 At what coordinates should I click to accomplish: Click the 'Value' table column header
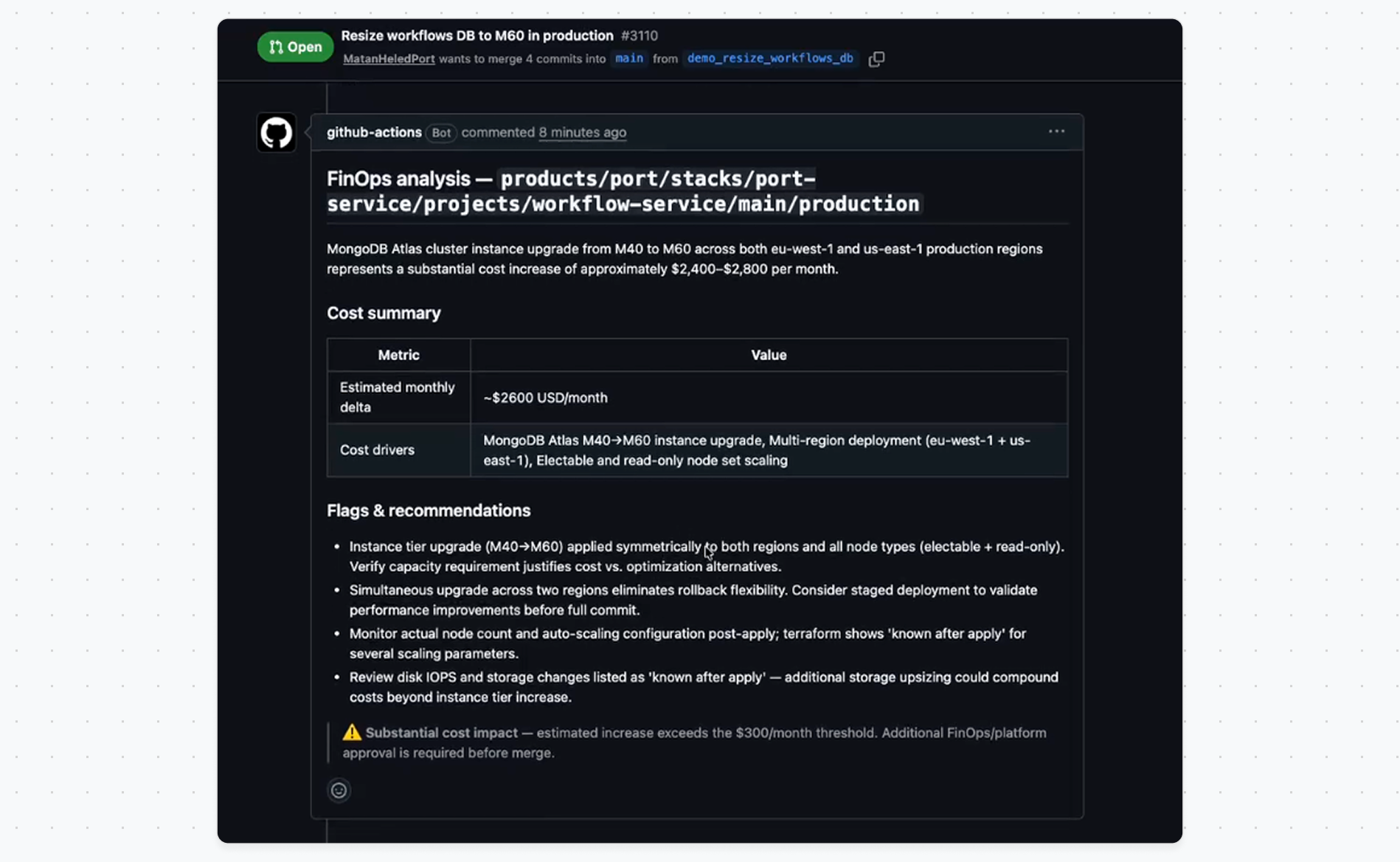(x=769, y=355)
